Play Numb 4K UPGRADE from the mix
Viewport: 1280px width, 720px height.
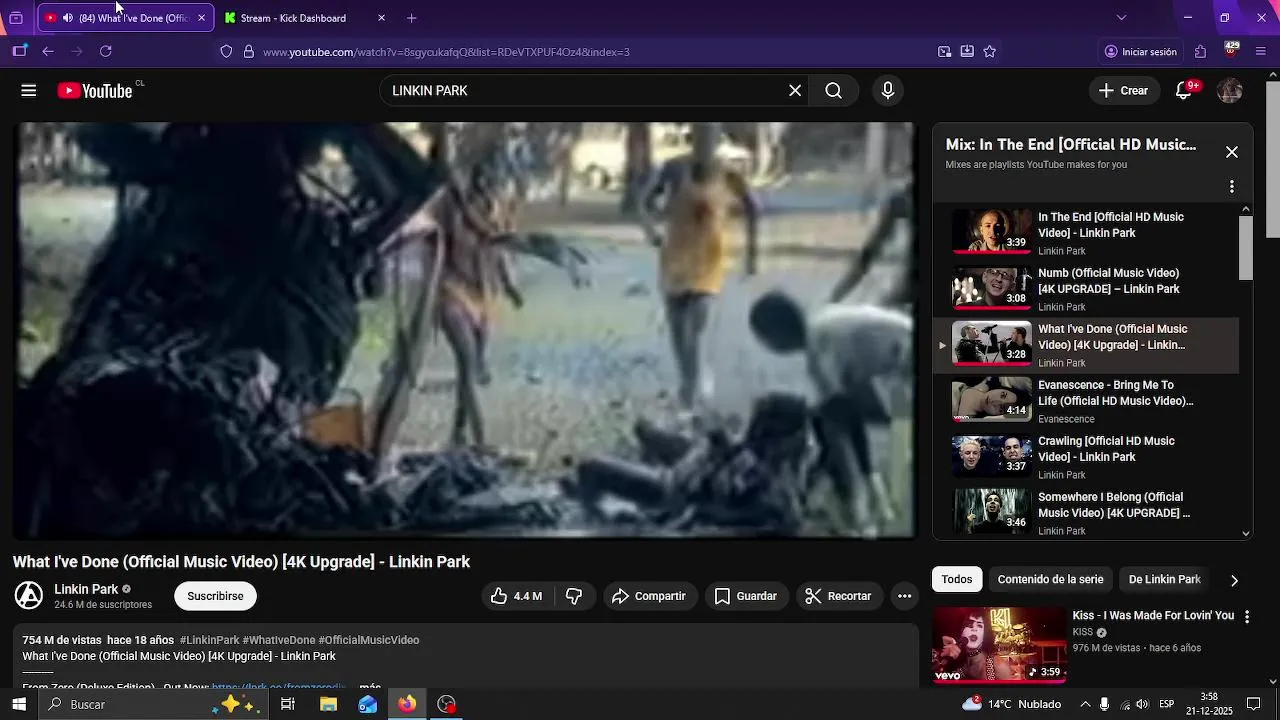[1086, 288]
